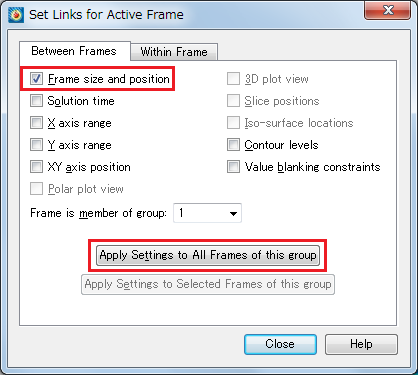Close the dialog with the X button

pos(387,11)
